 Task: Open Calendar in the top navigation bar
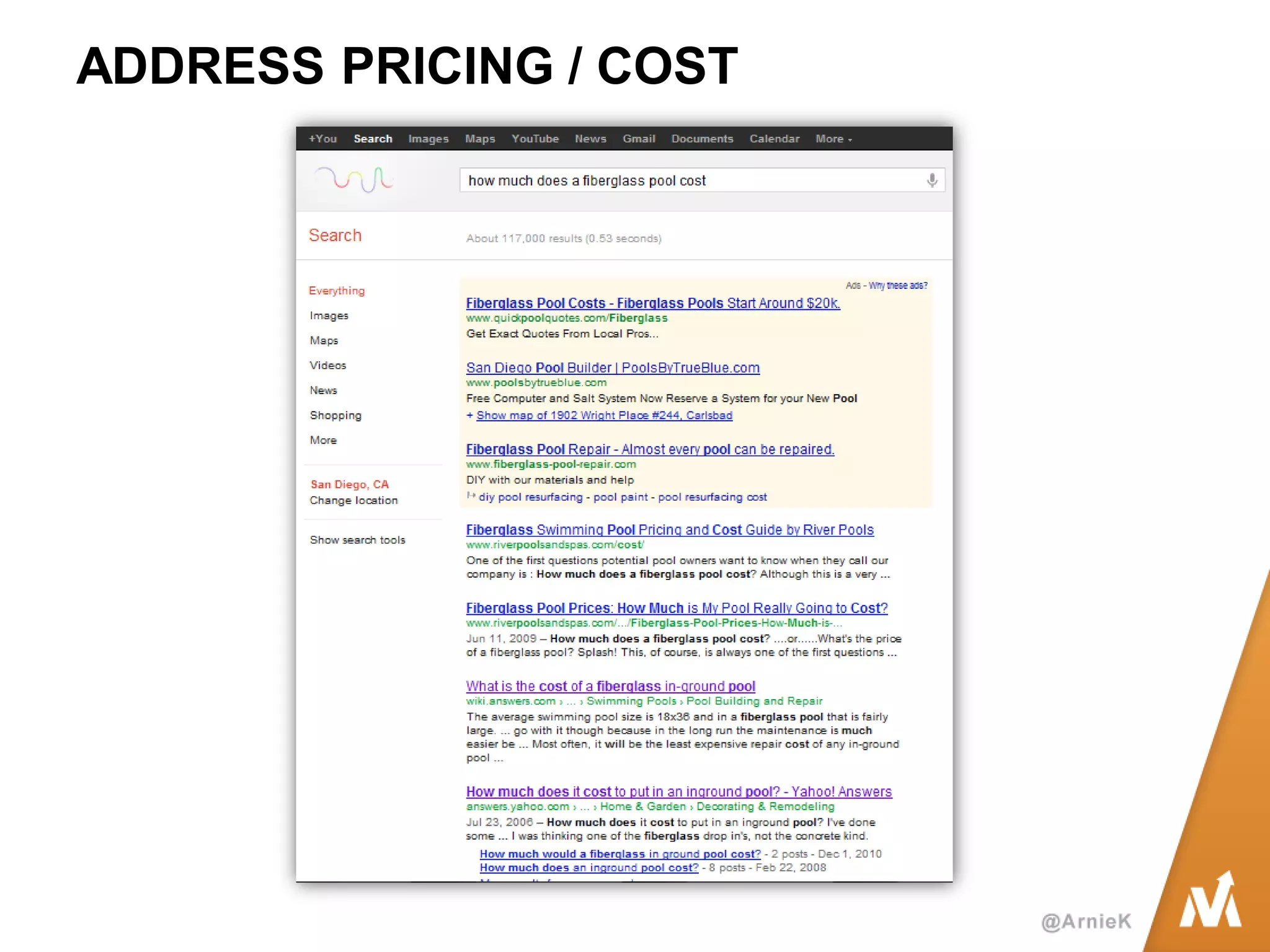tap(774, 139)
